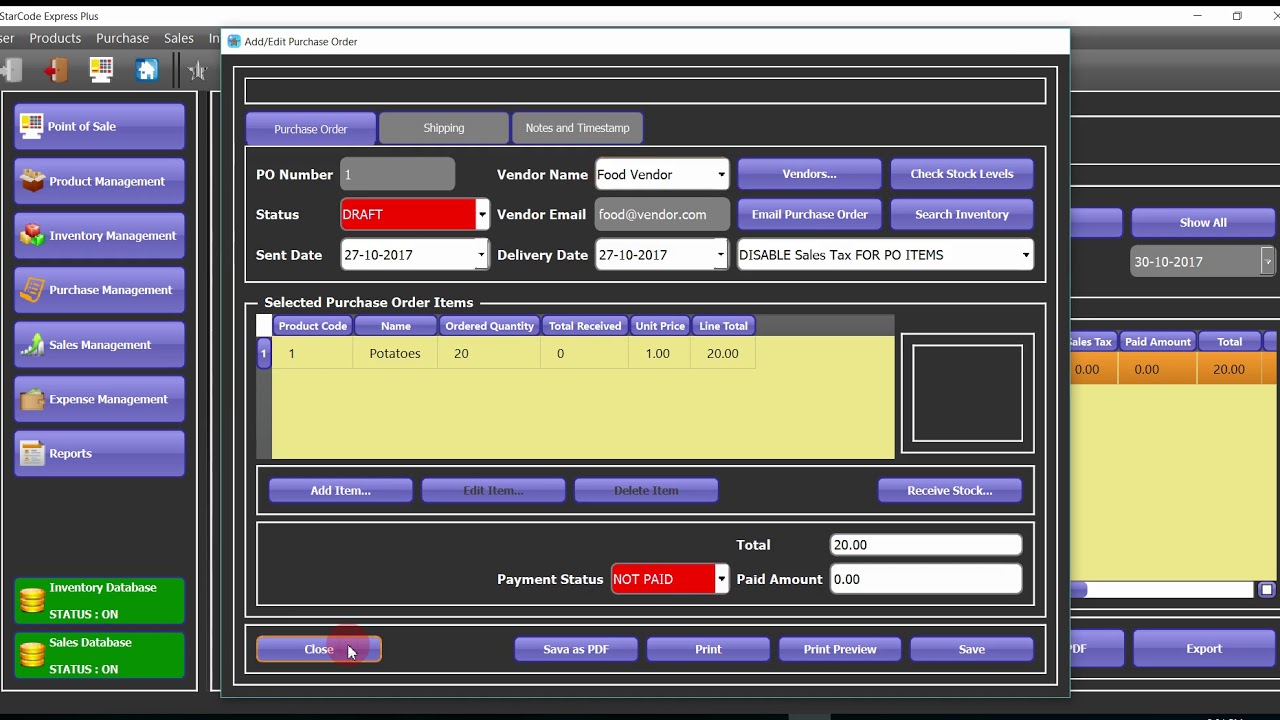Switch to the Shipping tab
The width and height of the screenshot is (1280, 720).
coord(443,128)
